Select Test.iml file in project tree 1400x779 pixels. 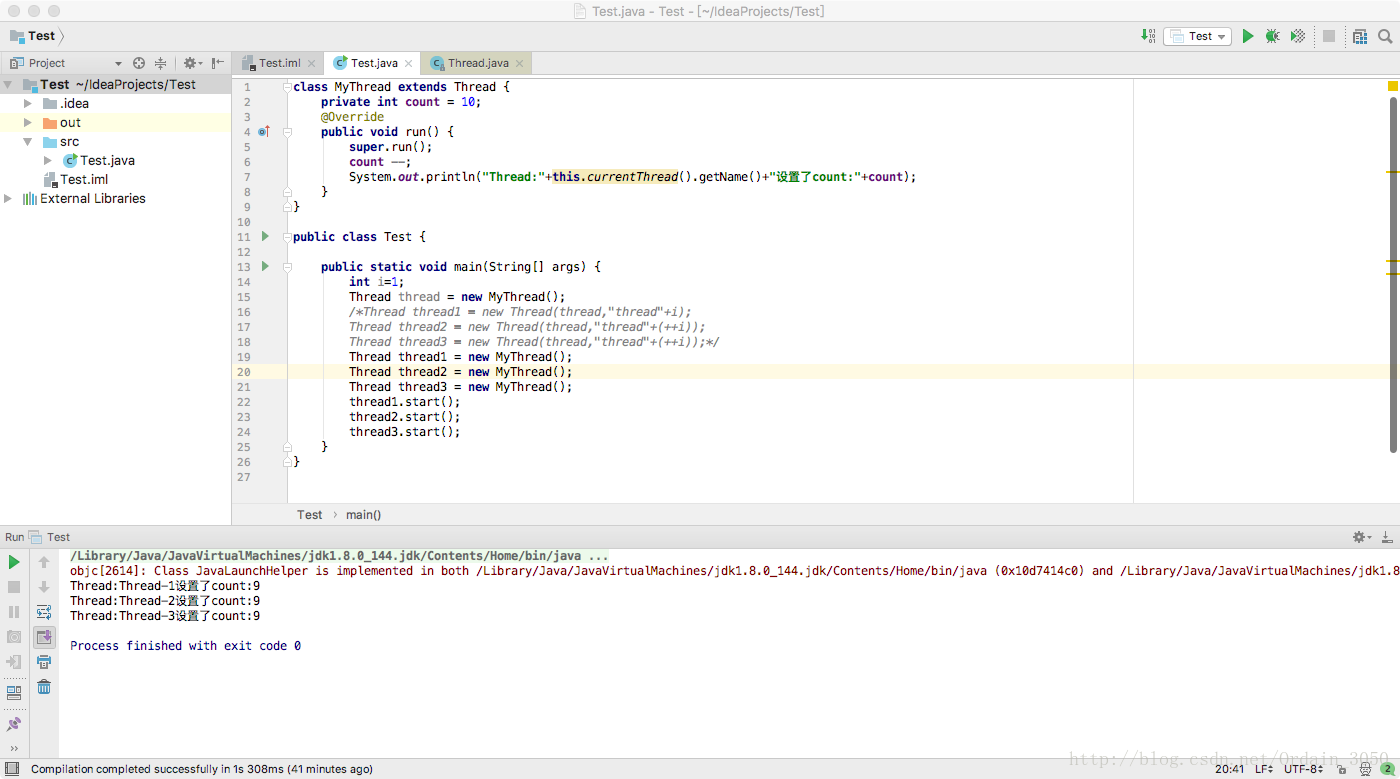[x=76, y=180]
